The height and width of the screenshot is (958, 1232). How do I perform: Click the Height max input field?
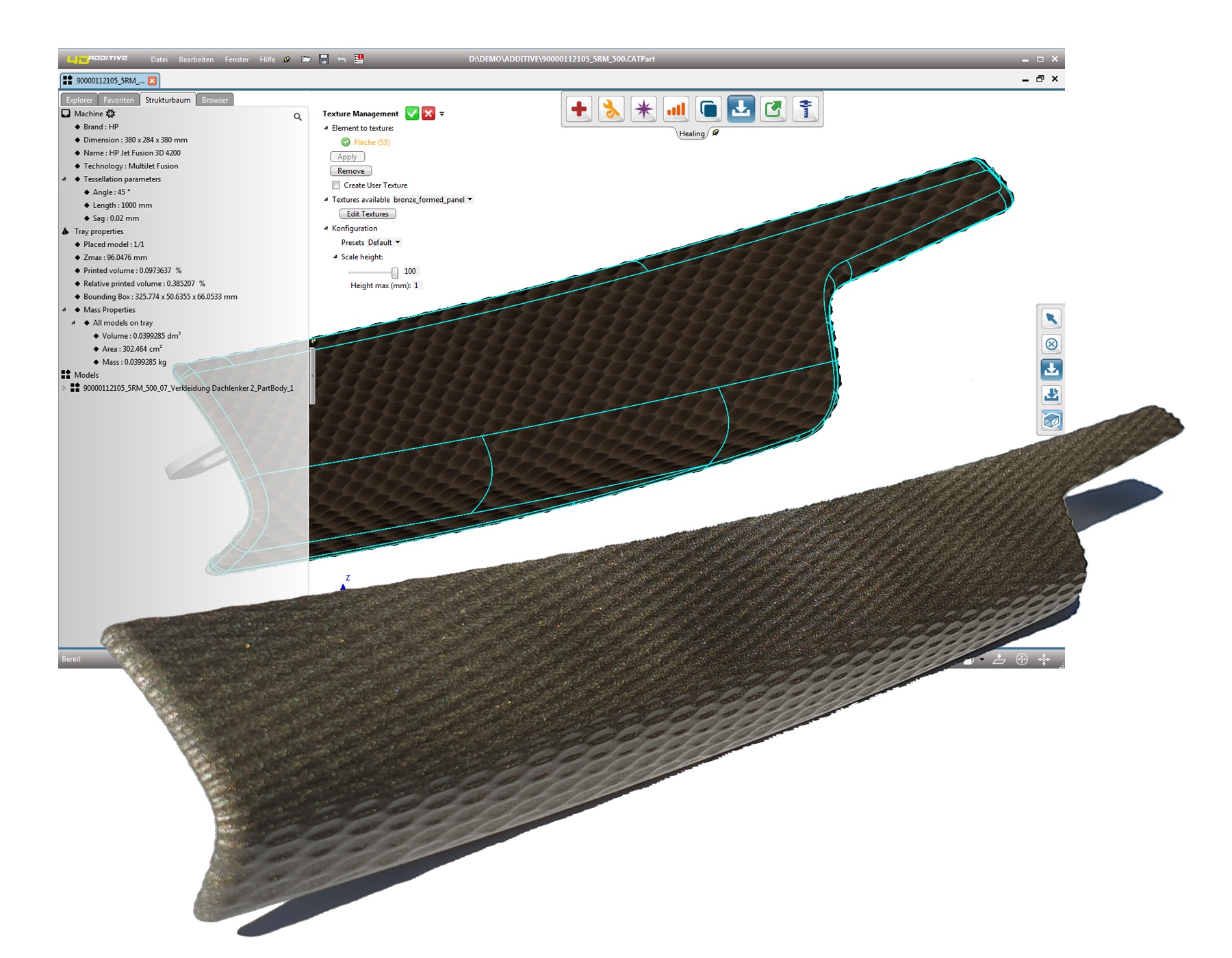tap(417, 286)
